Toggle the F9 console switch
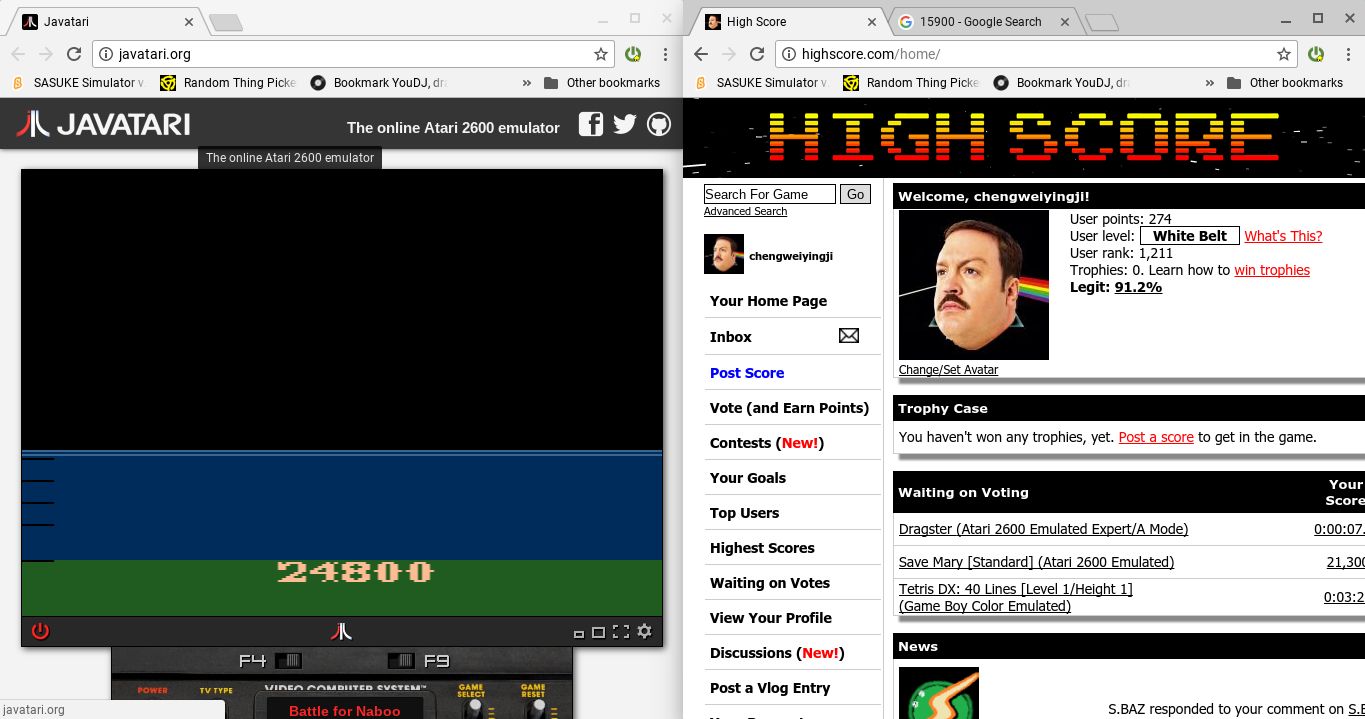This screenshot has height=719, width=1365. click(x=401, y=660)
